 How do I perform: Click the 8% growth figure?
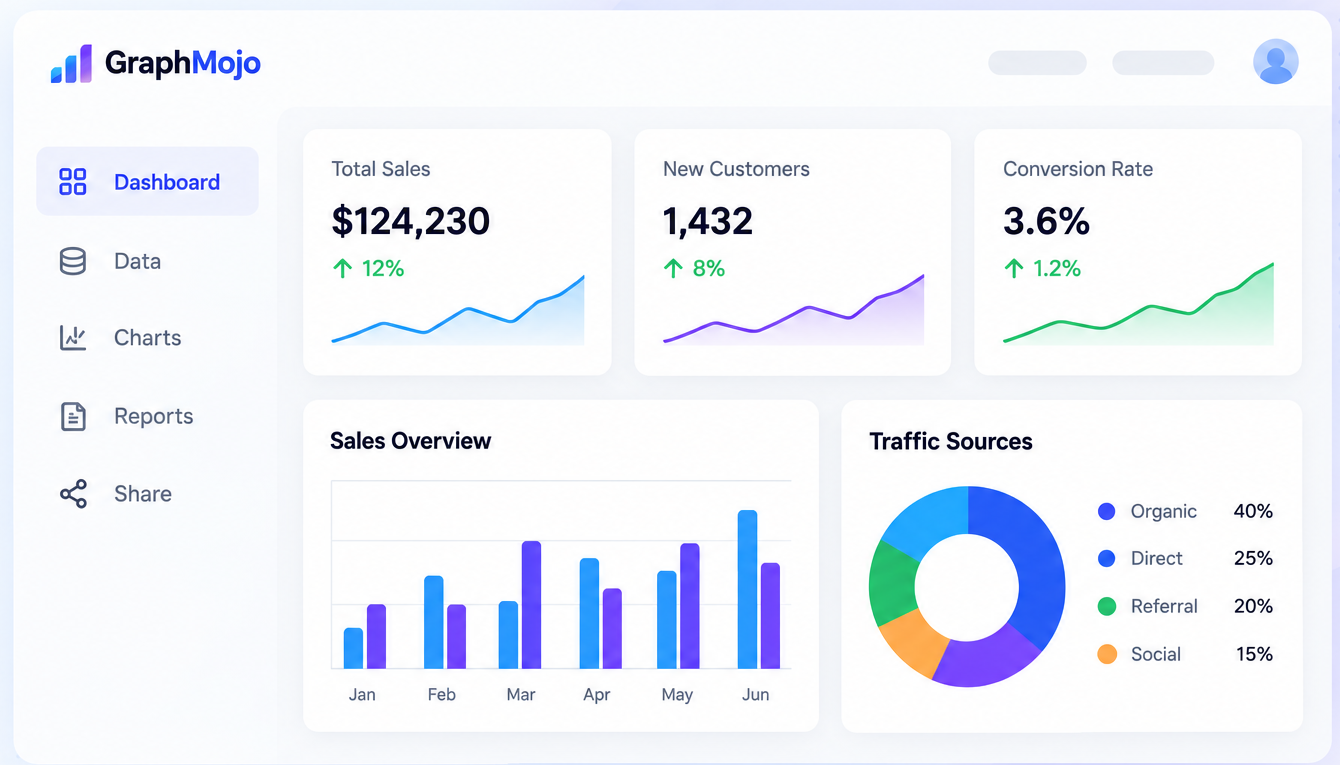[x=709, y=268]
